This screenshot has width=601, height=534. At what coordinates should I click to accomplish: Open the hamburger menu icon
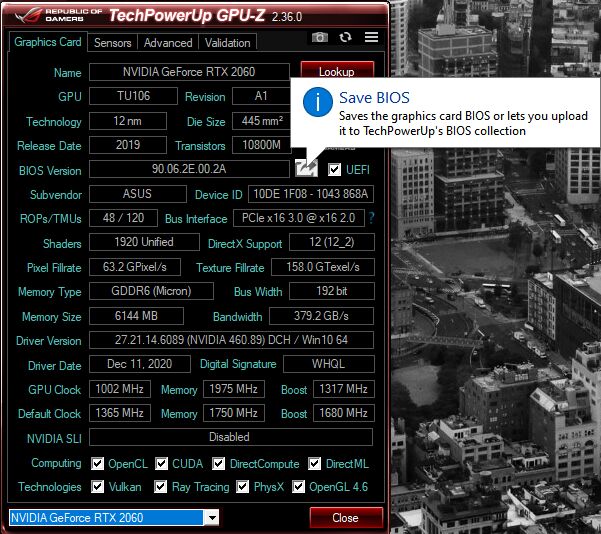(x=371, y=37)
